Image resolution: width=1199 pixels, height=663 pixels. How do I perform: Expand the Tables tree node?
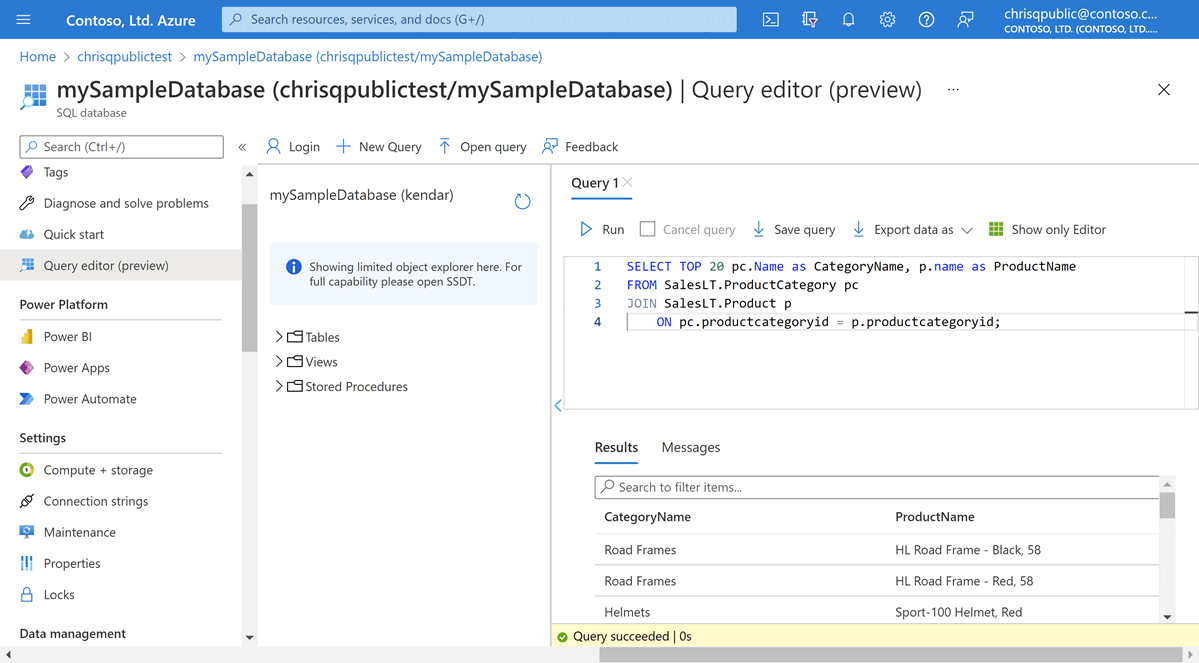coord(279,337)
